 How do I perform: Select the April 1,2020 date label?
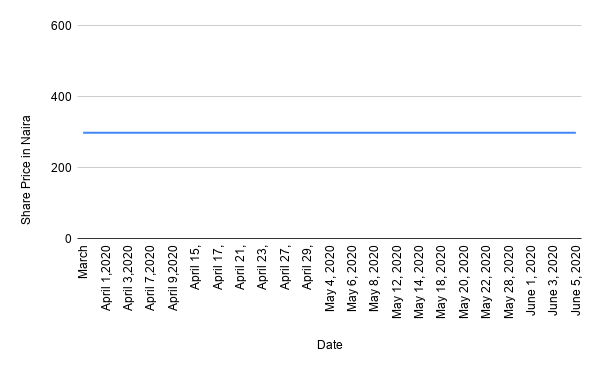coord(106,278)
